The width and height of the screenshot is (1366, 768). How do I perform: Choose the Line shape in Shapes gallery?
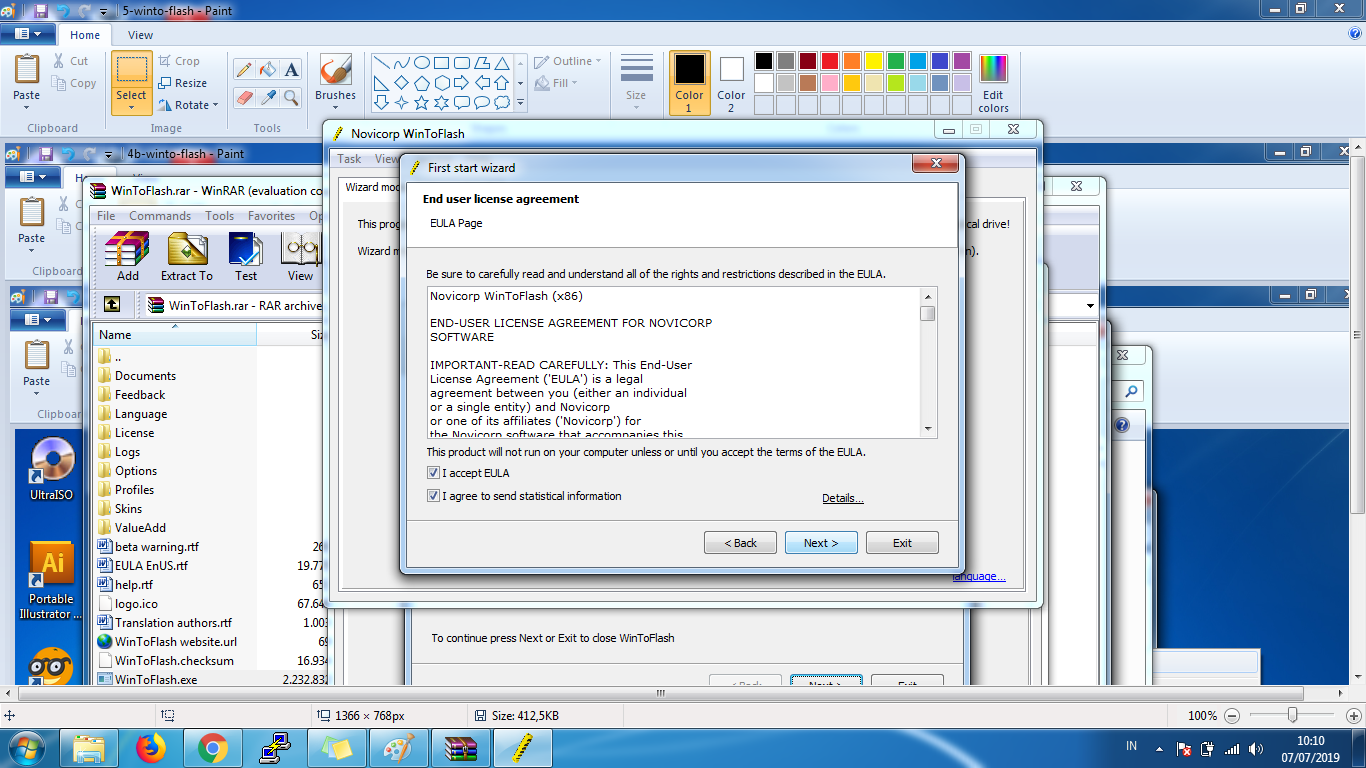(381, 62)
